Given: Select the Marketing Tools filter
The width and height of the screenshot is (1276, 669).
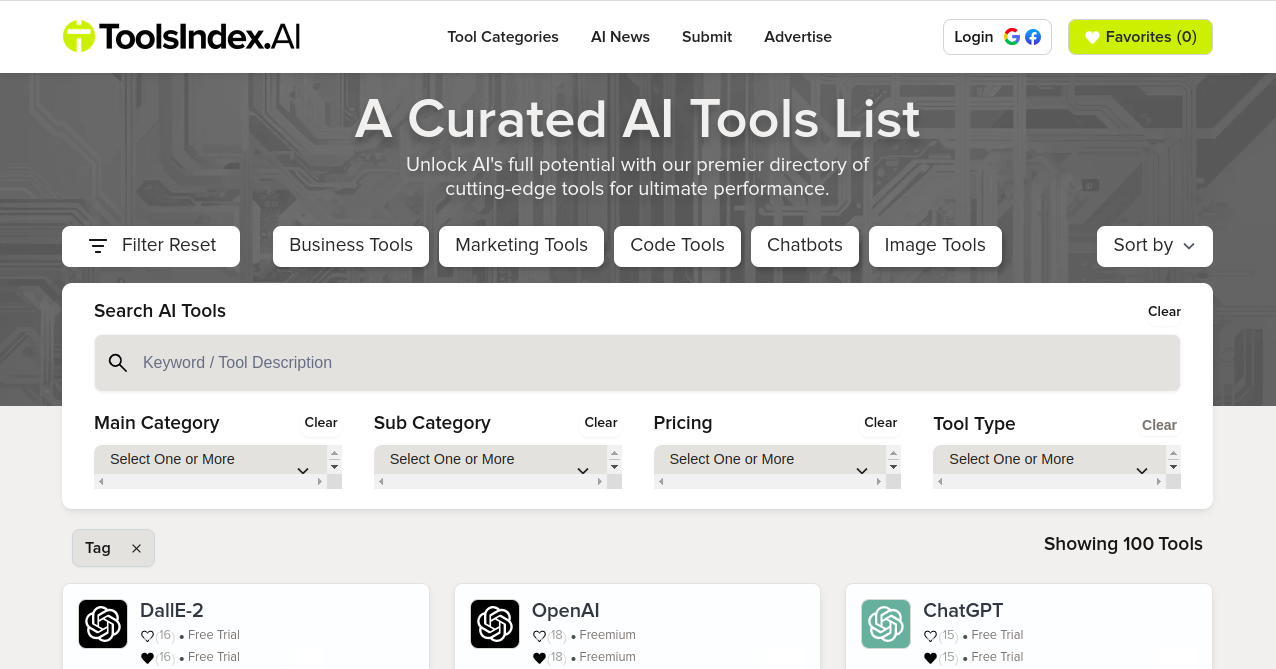Looking at the screenshot, I should (x=521, y=246).
